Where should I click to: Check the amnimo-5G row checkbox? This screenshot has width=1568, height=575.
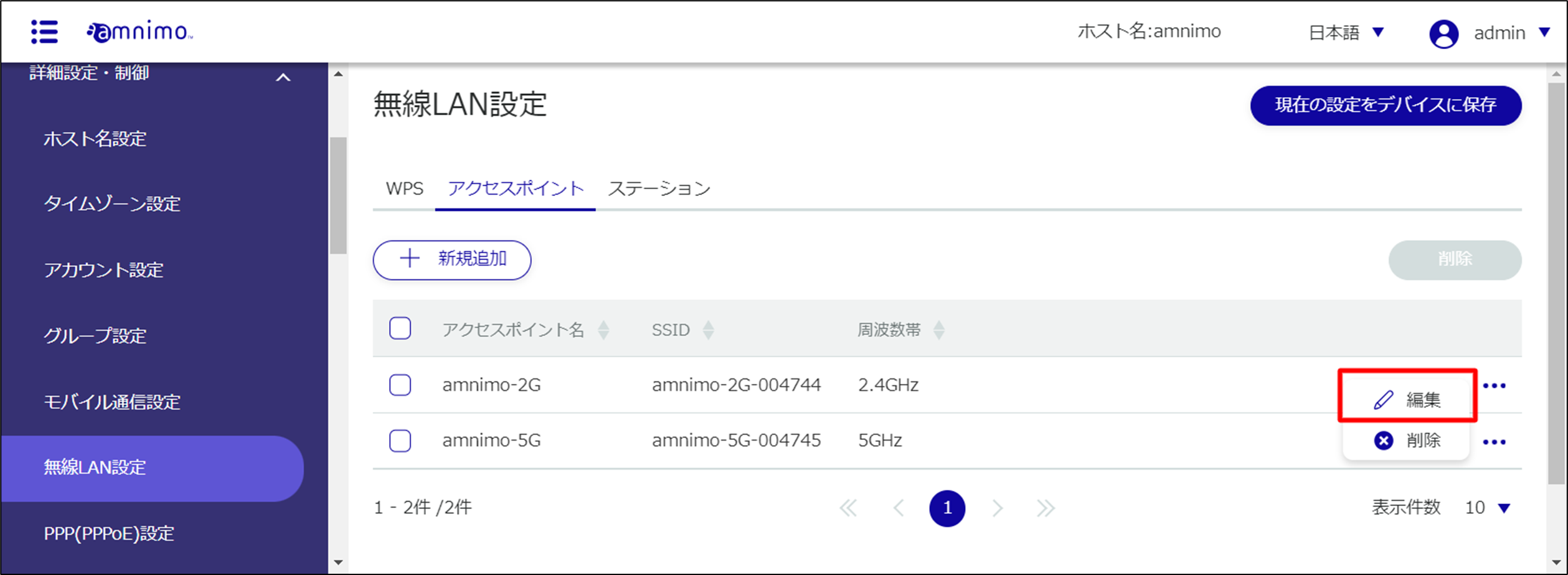pyautogui.click(x=400, y=441)
